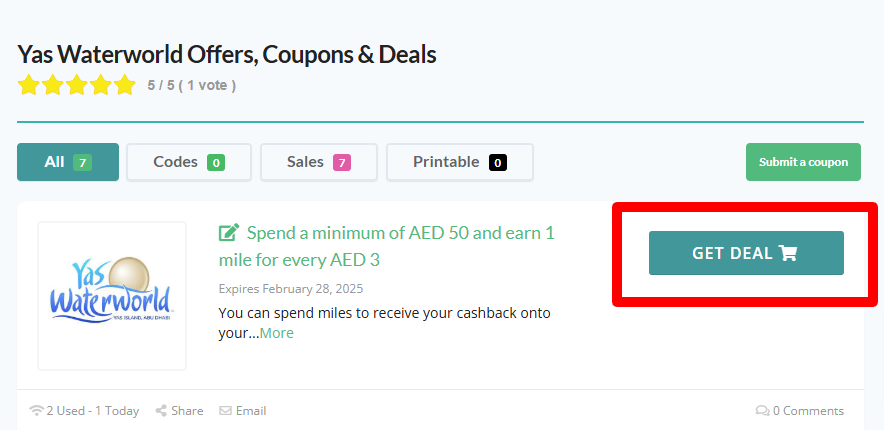Viewport: 884px width, 430px height.
Task: Click the Yas Waterworld logo thumbnail
Action: (112, 296)
